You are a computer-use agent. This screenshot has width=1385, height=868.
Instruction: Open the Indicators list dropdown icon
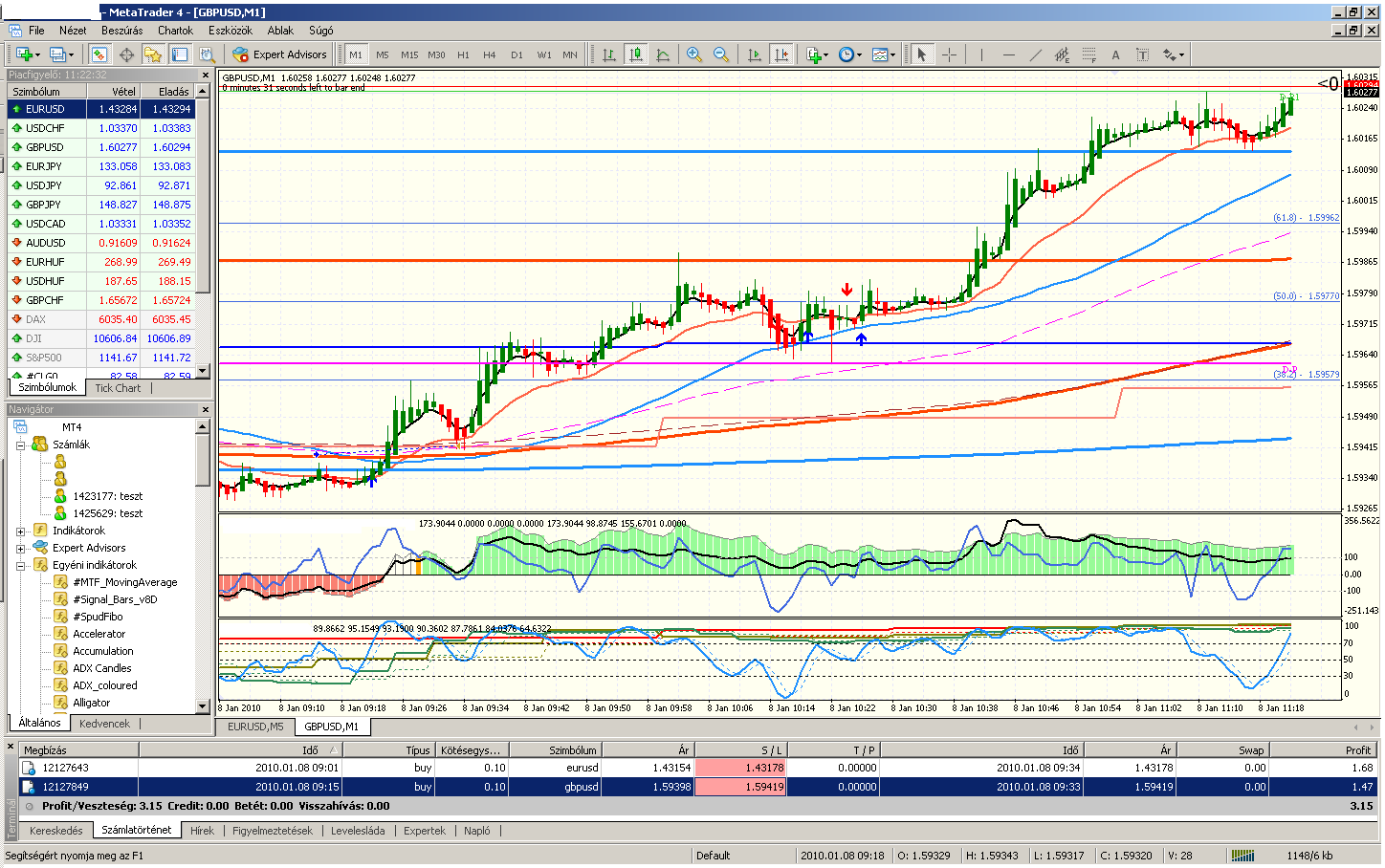coord(816,54)
